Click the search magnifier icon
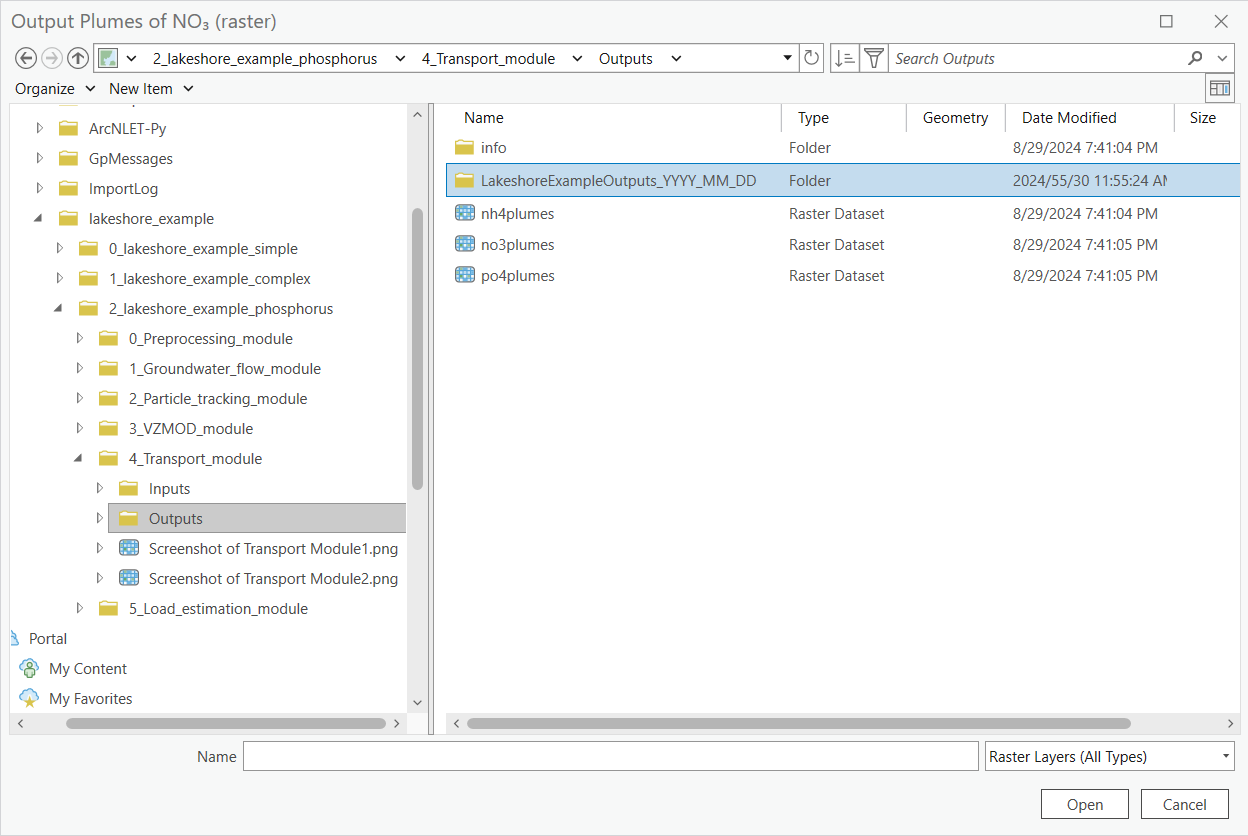Screen dimensions: 1248x836 1196,58
